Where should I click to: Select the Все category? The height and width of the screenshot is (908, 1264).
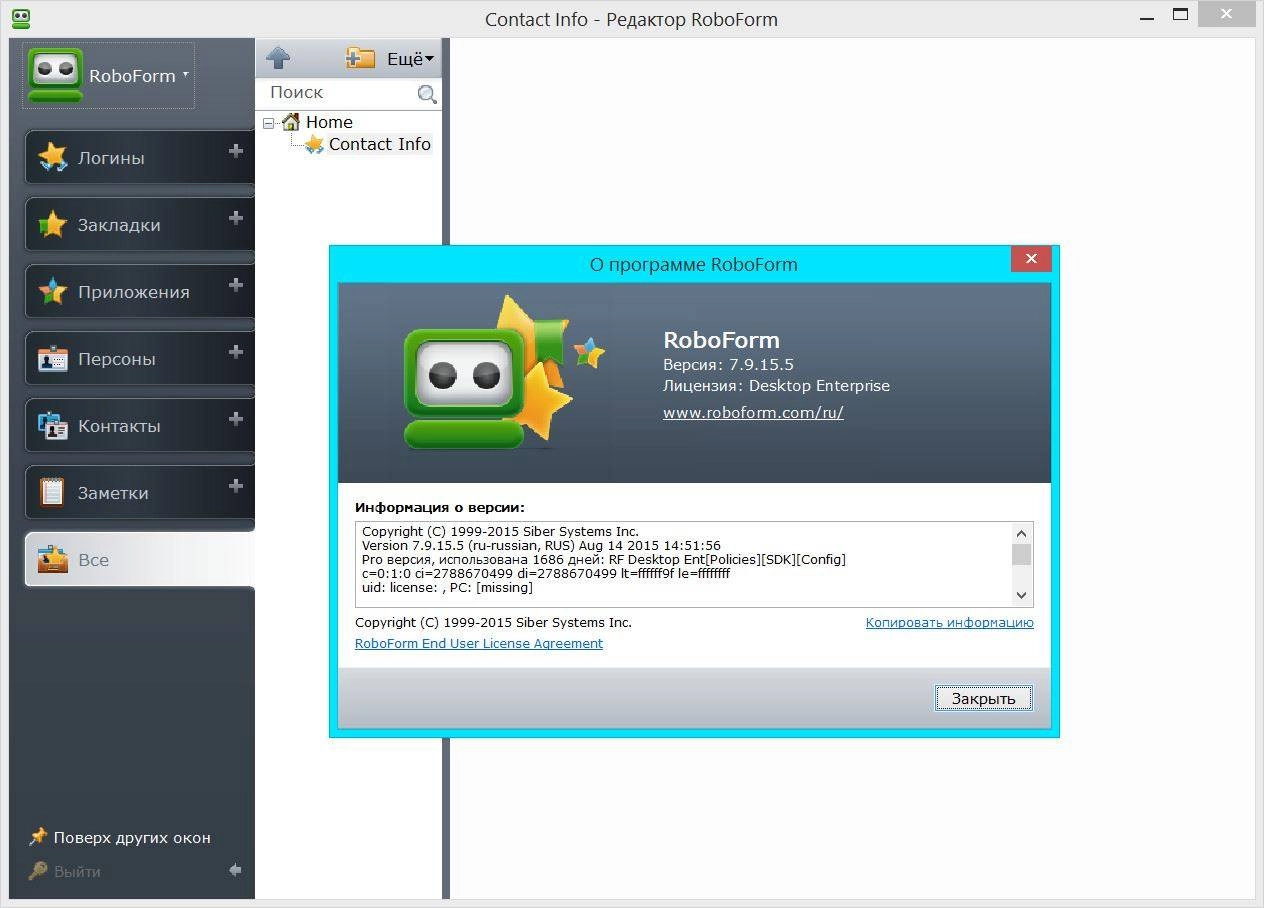coord(139,559)
